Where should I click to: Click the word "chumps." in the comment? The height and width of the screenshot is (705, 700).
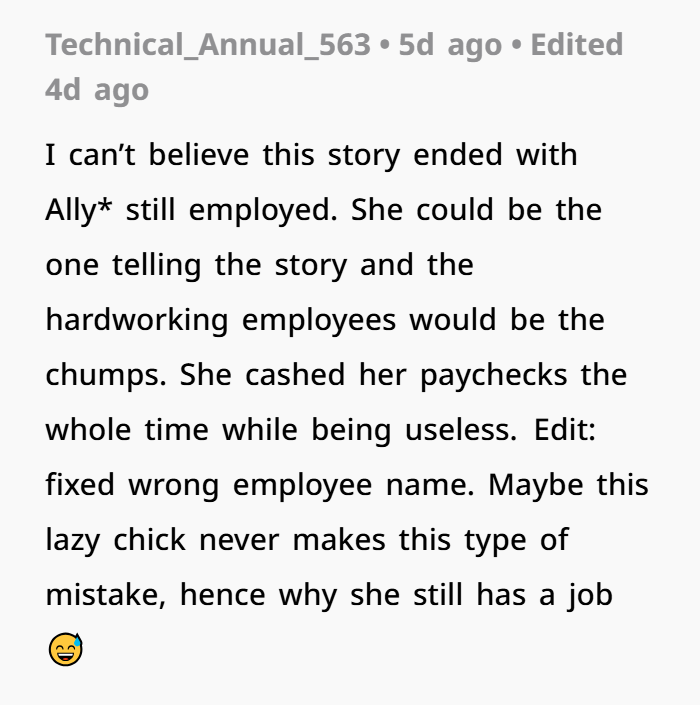tap(106, 375)
